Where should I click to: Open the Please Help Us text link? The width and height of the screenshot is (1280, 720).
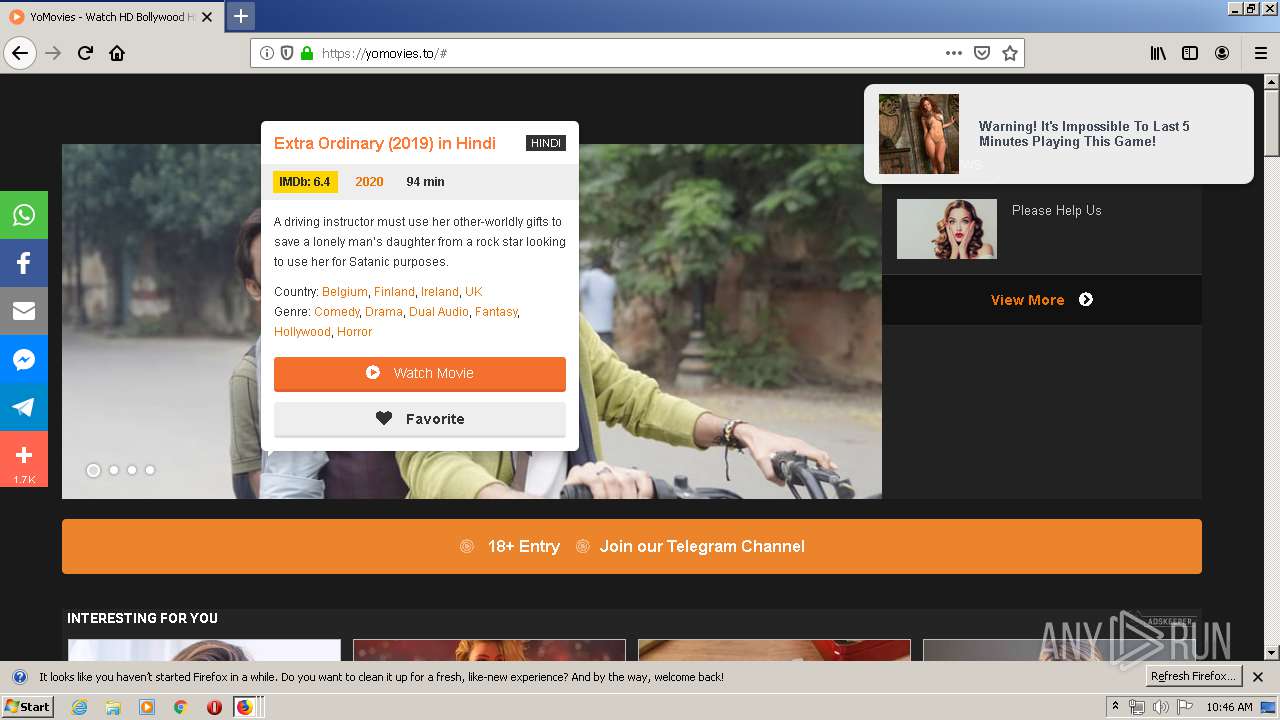point(1056,210)
